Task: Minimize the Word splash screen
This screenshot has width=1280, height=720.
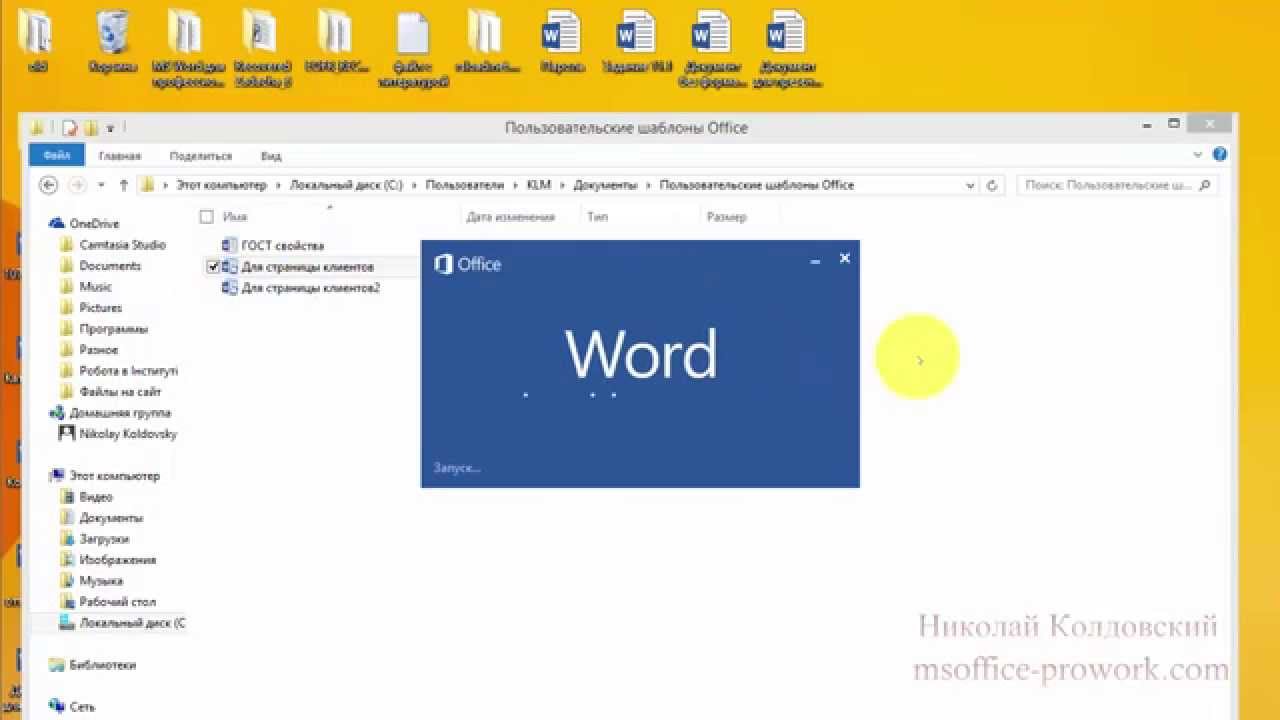Action: (815, 260)
